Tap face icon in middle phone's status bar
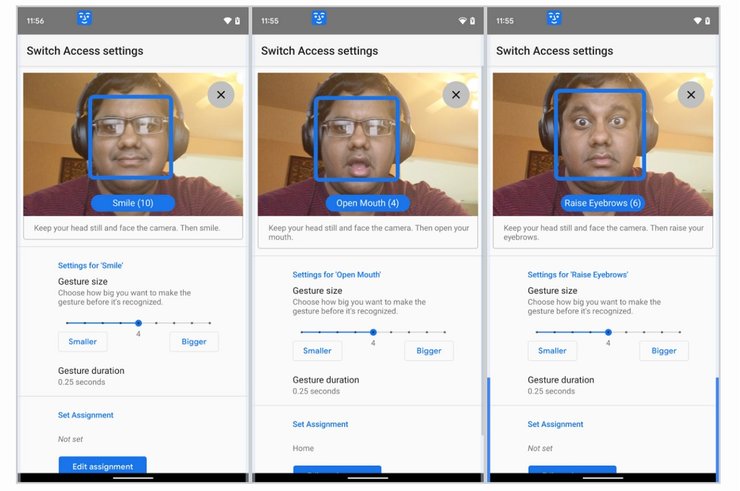The image size is (740, 491). (x=319, y=18)
